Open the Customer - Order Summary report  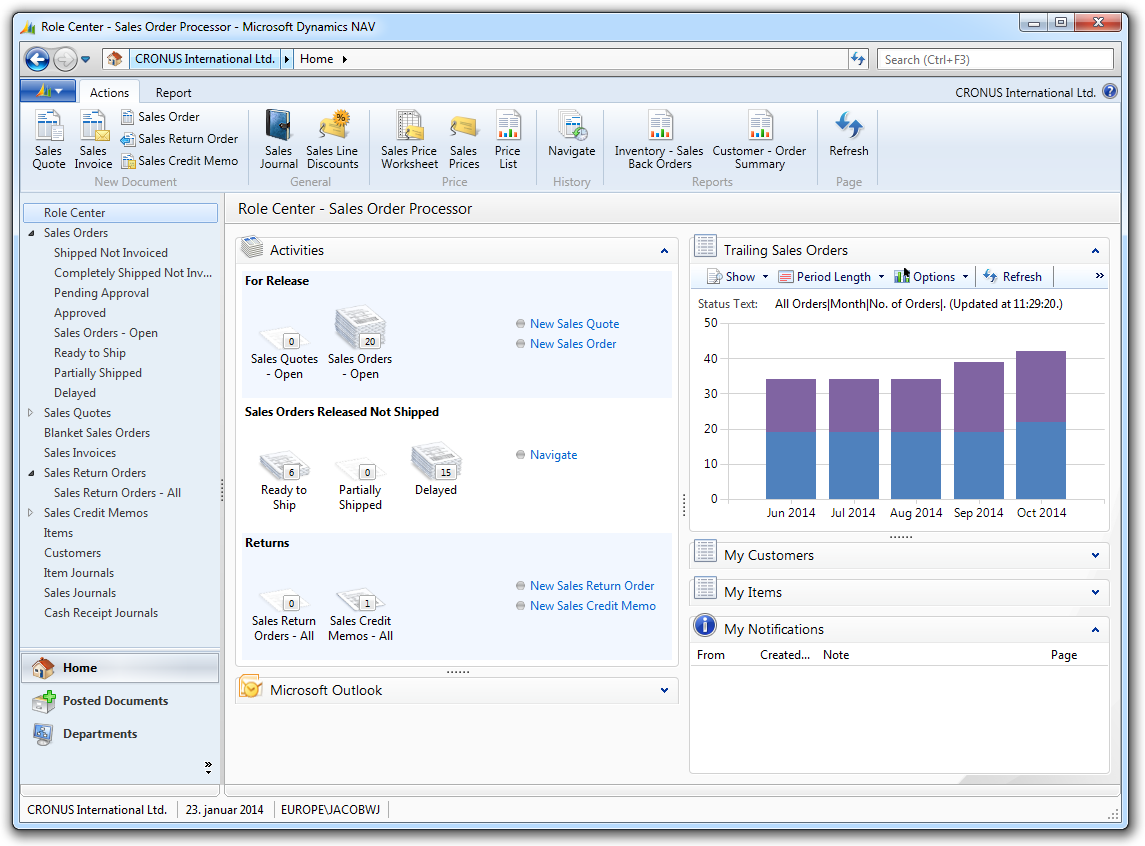(759, 138)
